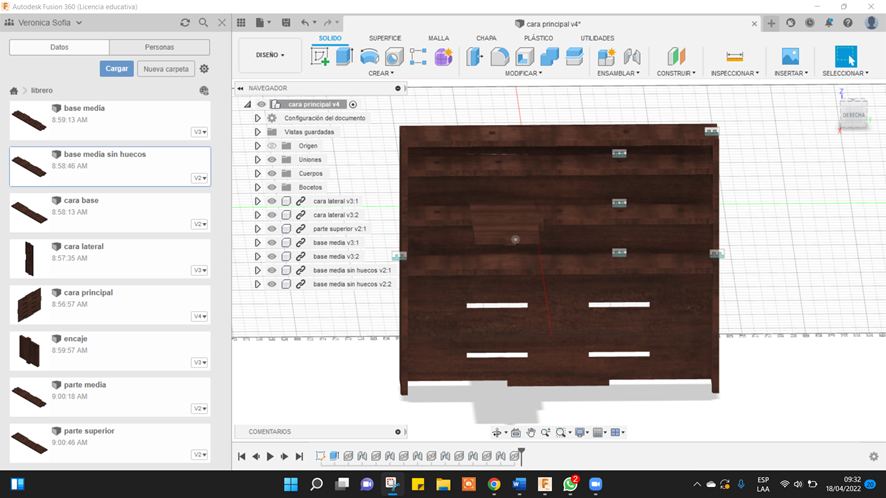Save the document with the save icon

pyautogui.click(x=286, y=23)
